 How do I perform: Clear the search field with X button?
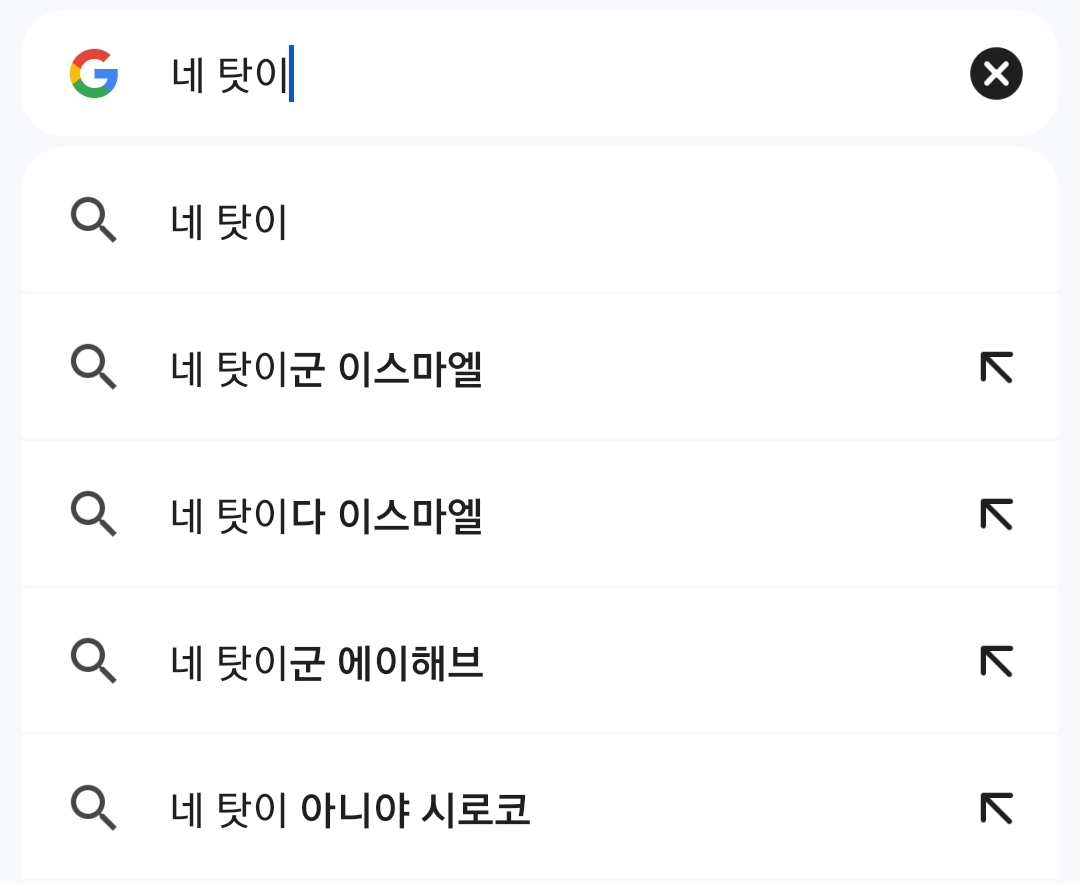[x=996, y=74]
